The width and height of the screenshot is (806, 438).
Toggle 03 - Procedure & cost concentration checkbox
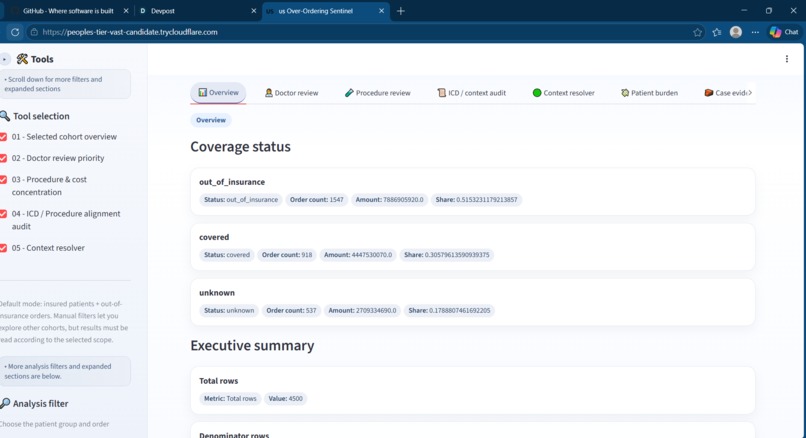coord(3,179)
